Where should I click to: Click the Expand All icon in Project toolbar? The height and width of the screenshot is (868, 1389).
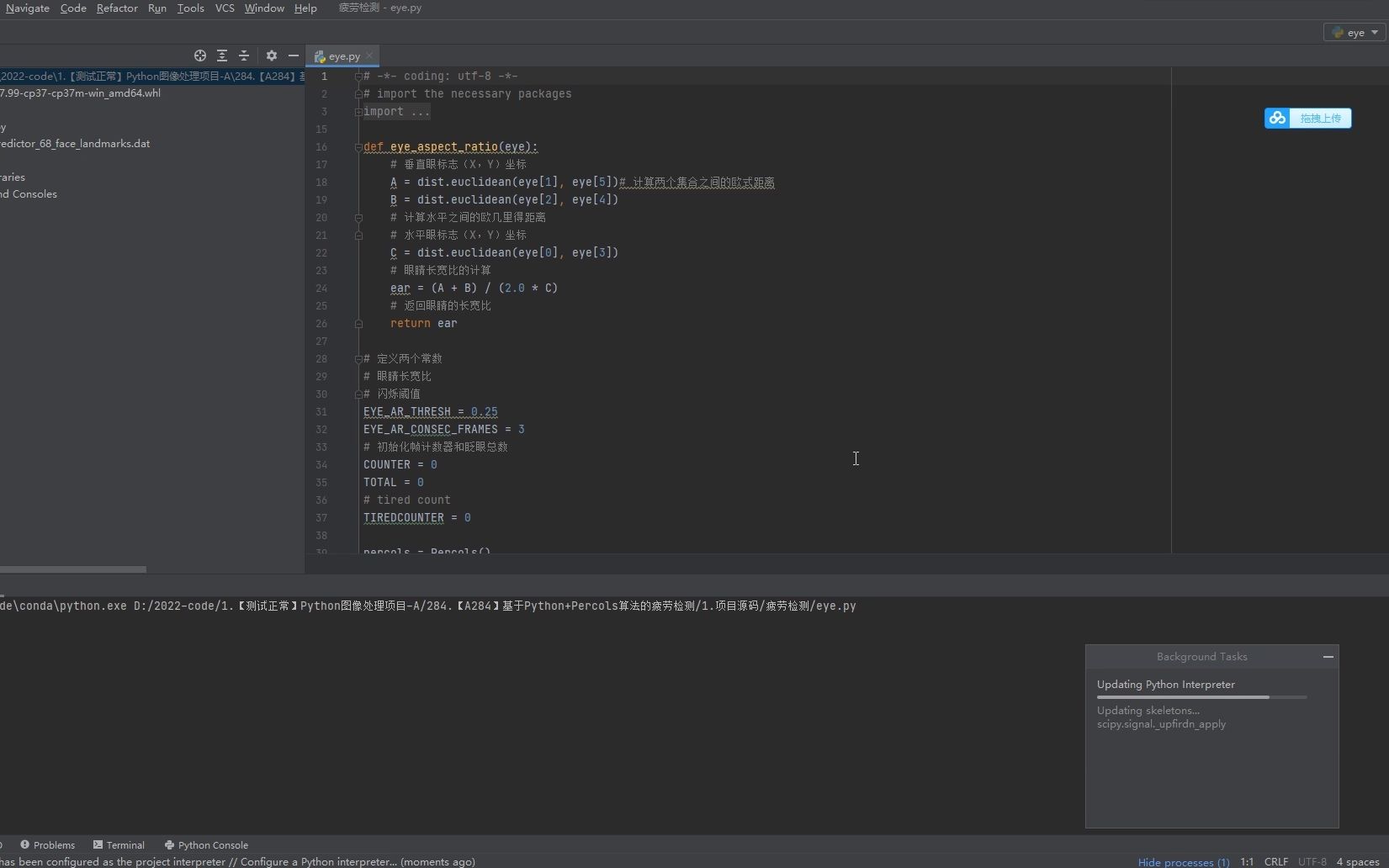(x=222, y=56)
